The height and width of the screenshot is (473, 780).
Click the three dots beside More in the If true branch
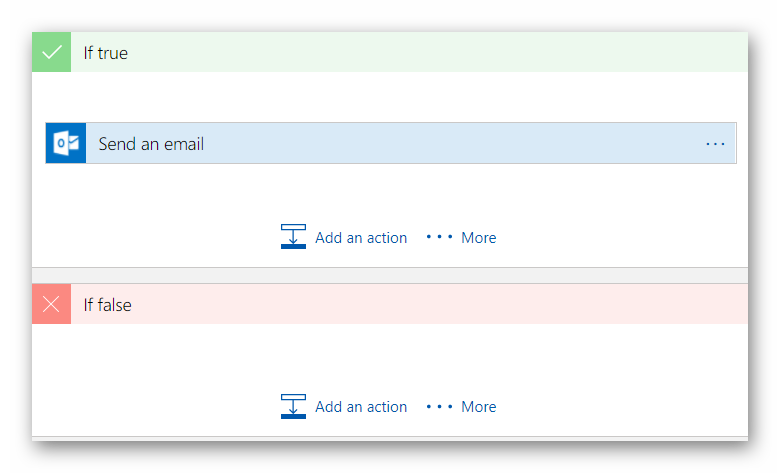coord(439,237)
